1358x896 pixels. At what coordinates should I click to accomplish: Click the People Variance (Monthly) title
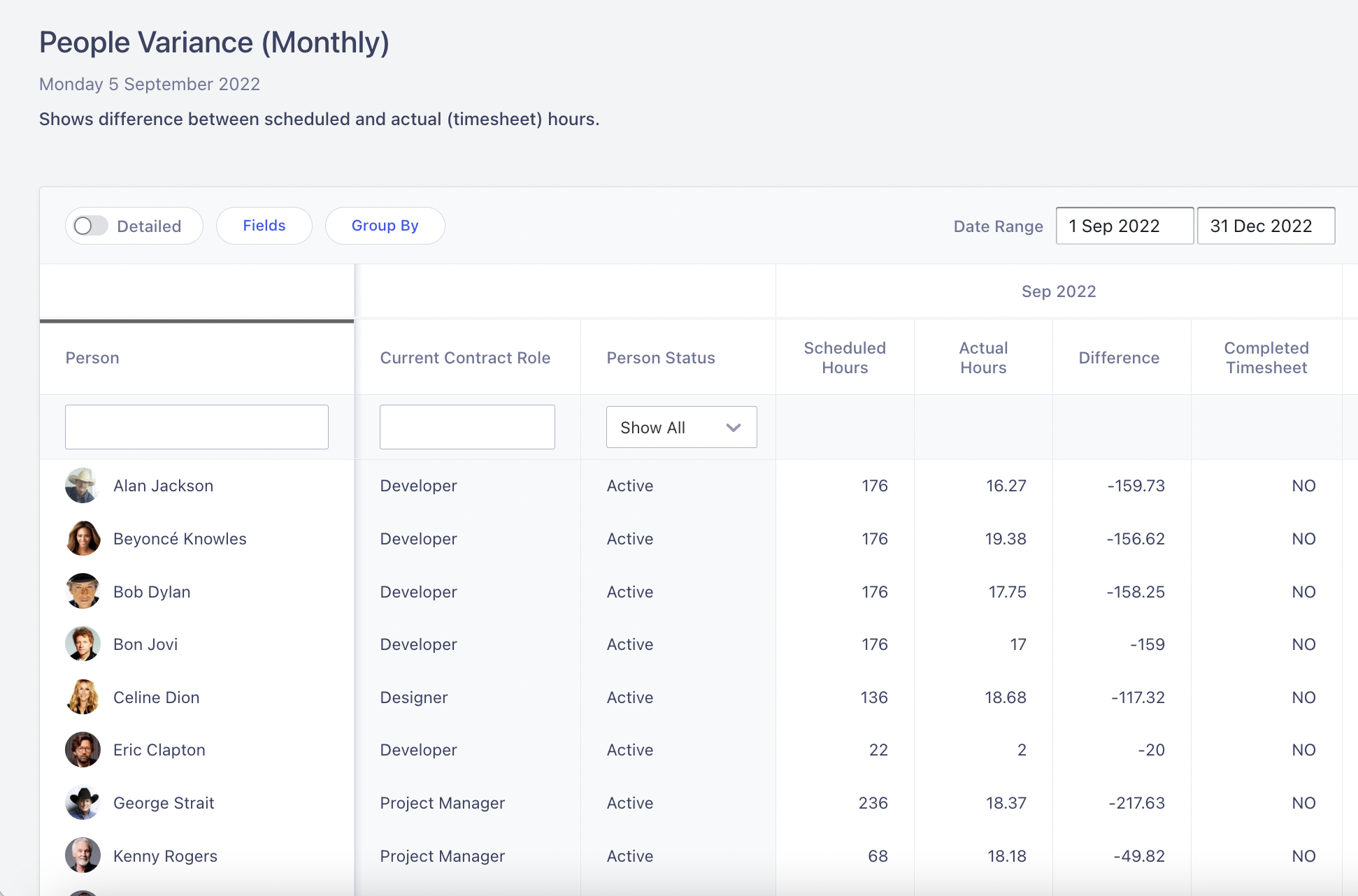point(214,42)
